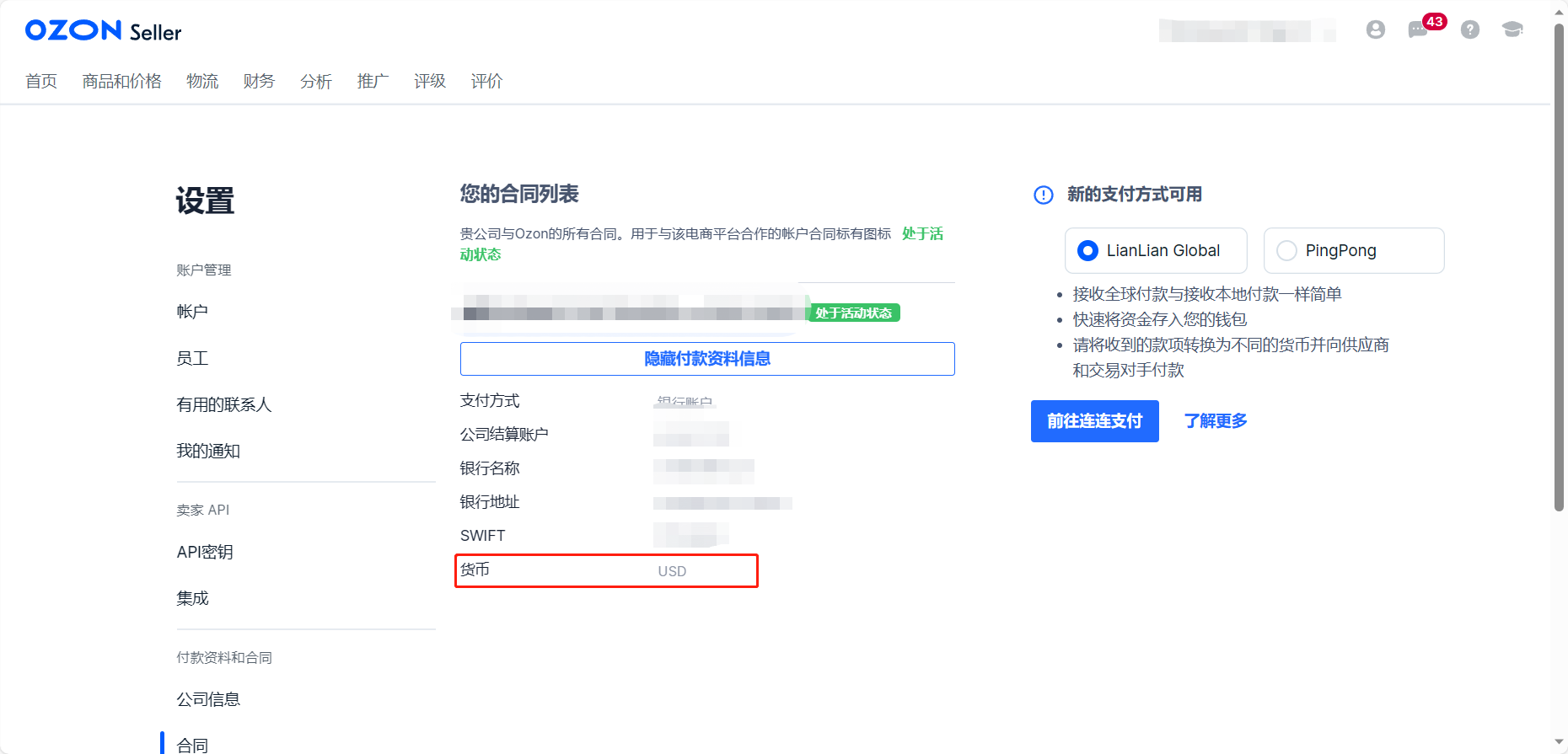Viewport: 1568px width, 754px height.
Task: Click the 处于活动状态 green status badge
Action: (853, 313)
